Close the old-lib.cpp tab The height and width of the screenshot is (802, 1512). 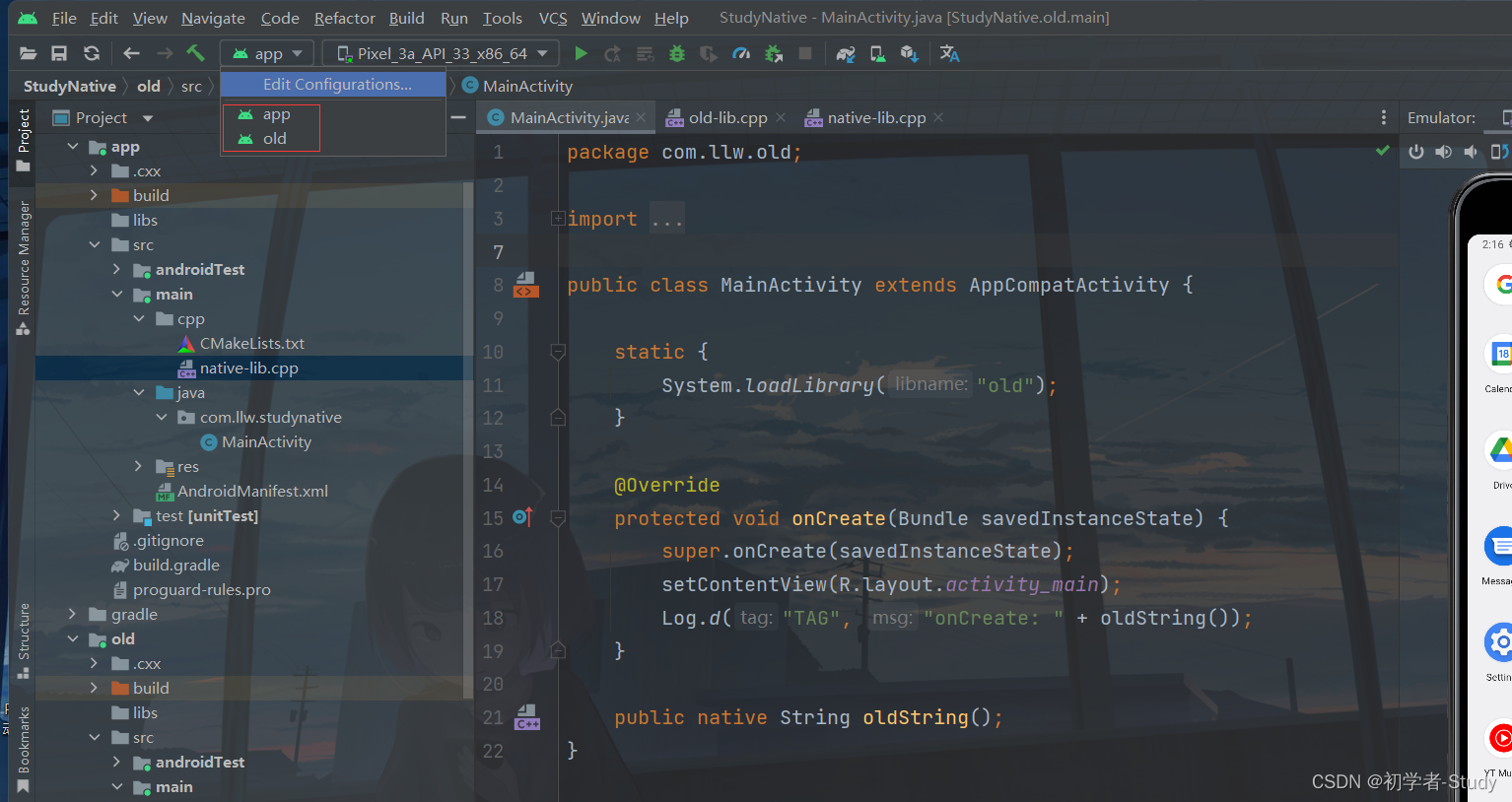tap(781, 117)
